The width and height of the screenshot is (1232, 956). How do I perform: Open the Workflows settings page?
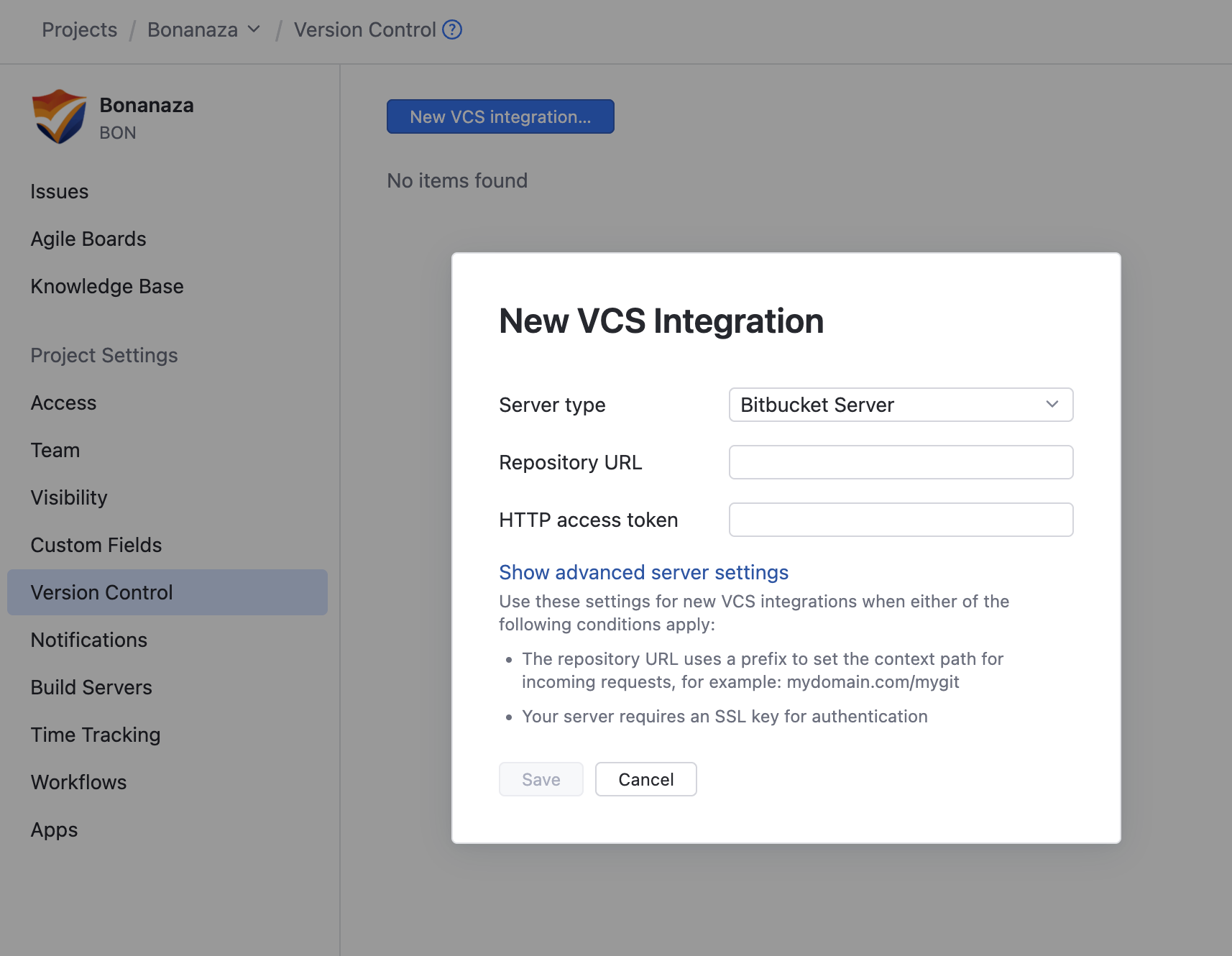[78, 782]
